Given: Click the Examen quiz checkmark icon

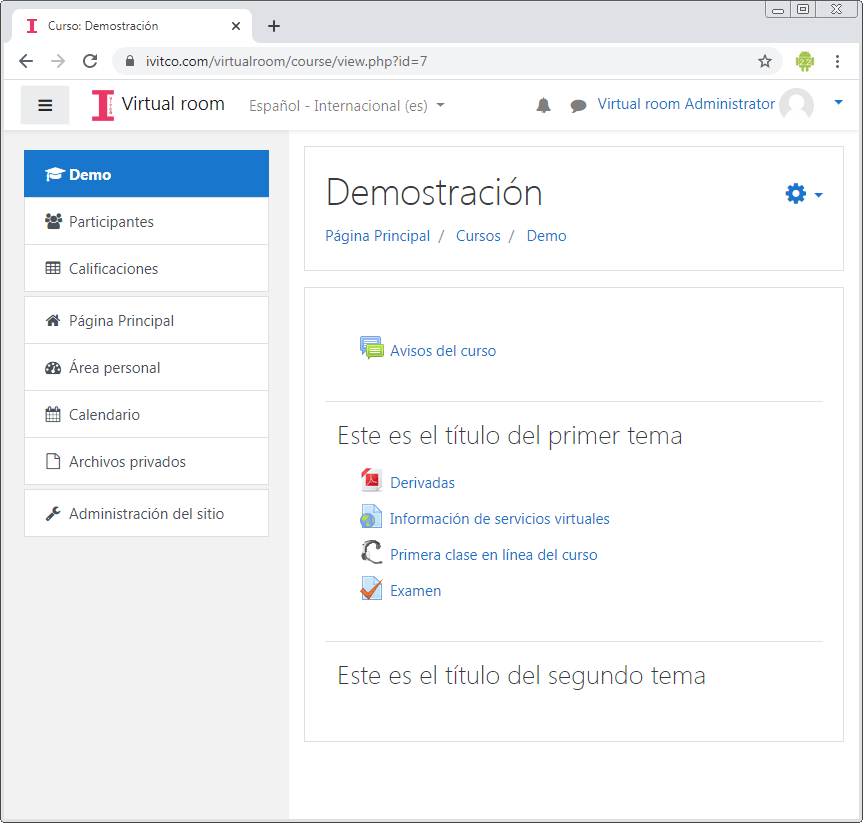Looking at the screenshot, I should [371, 589].
